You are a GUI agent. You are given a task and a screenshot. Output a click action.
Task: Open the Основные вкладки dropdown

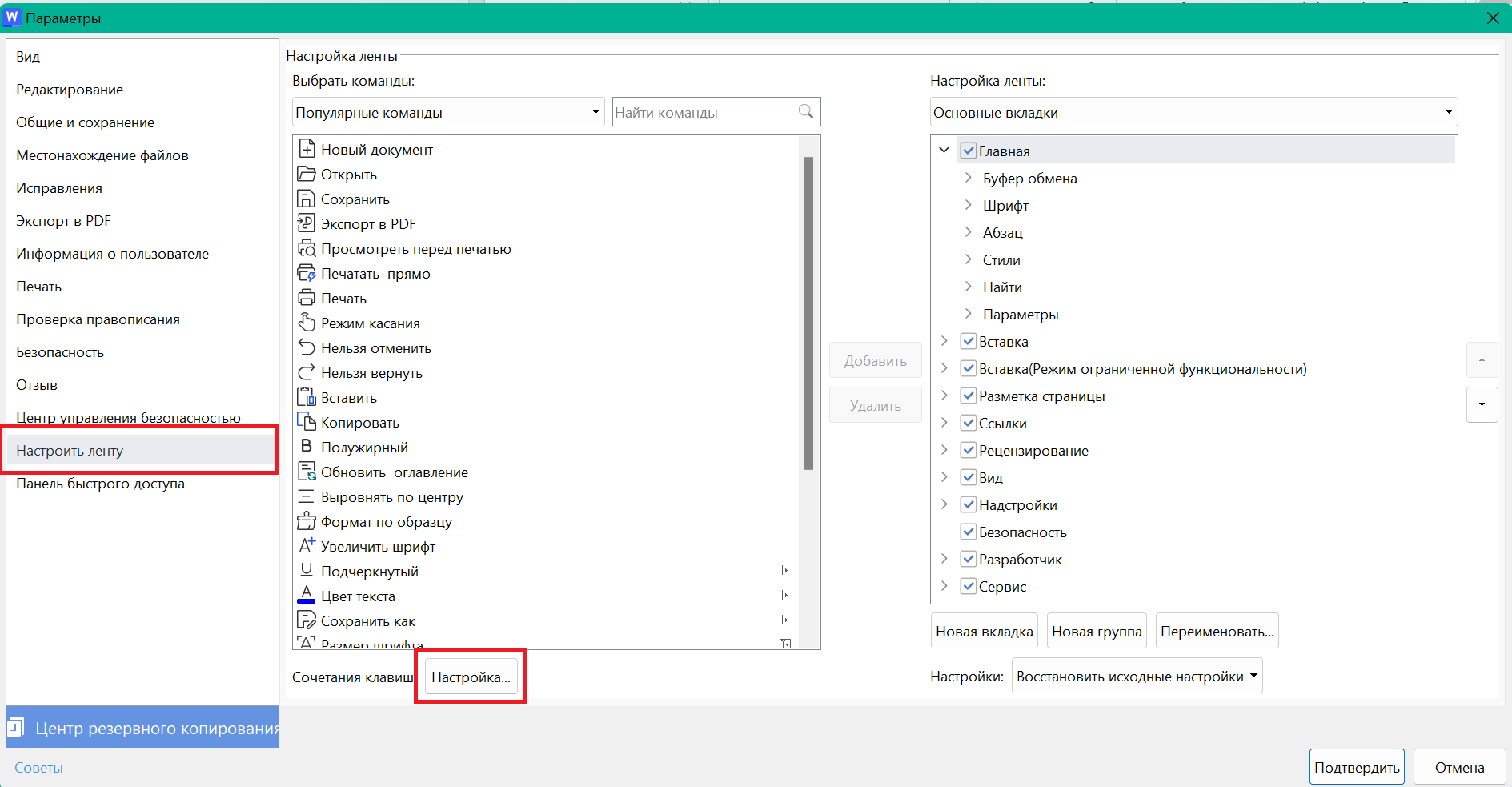pos(1193,112)
